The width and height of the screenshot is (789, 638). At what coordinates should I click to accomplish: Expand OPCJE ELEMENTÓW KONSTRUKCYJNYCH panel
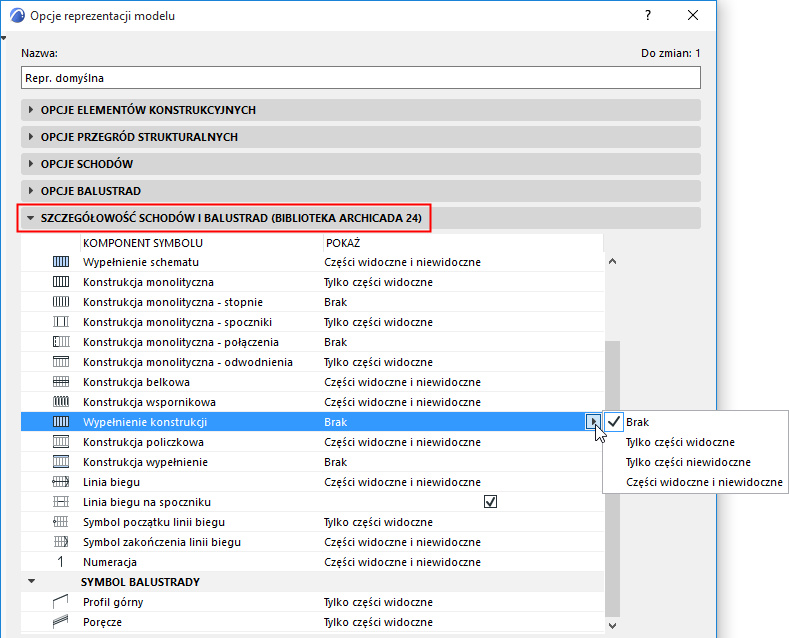click(x=31, y=110)
